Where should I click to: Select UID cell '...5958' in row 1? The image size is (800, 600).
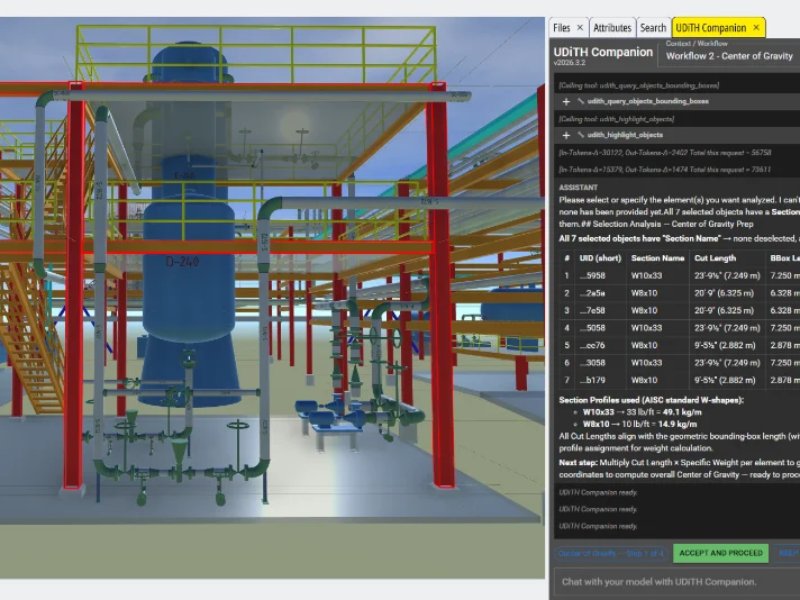593,276
